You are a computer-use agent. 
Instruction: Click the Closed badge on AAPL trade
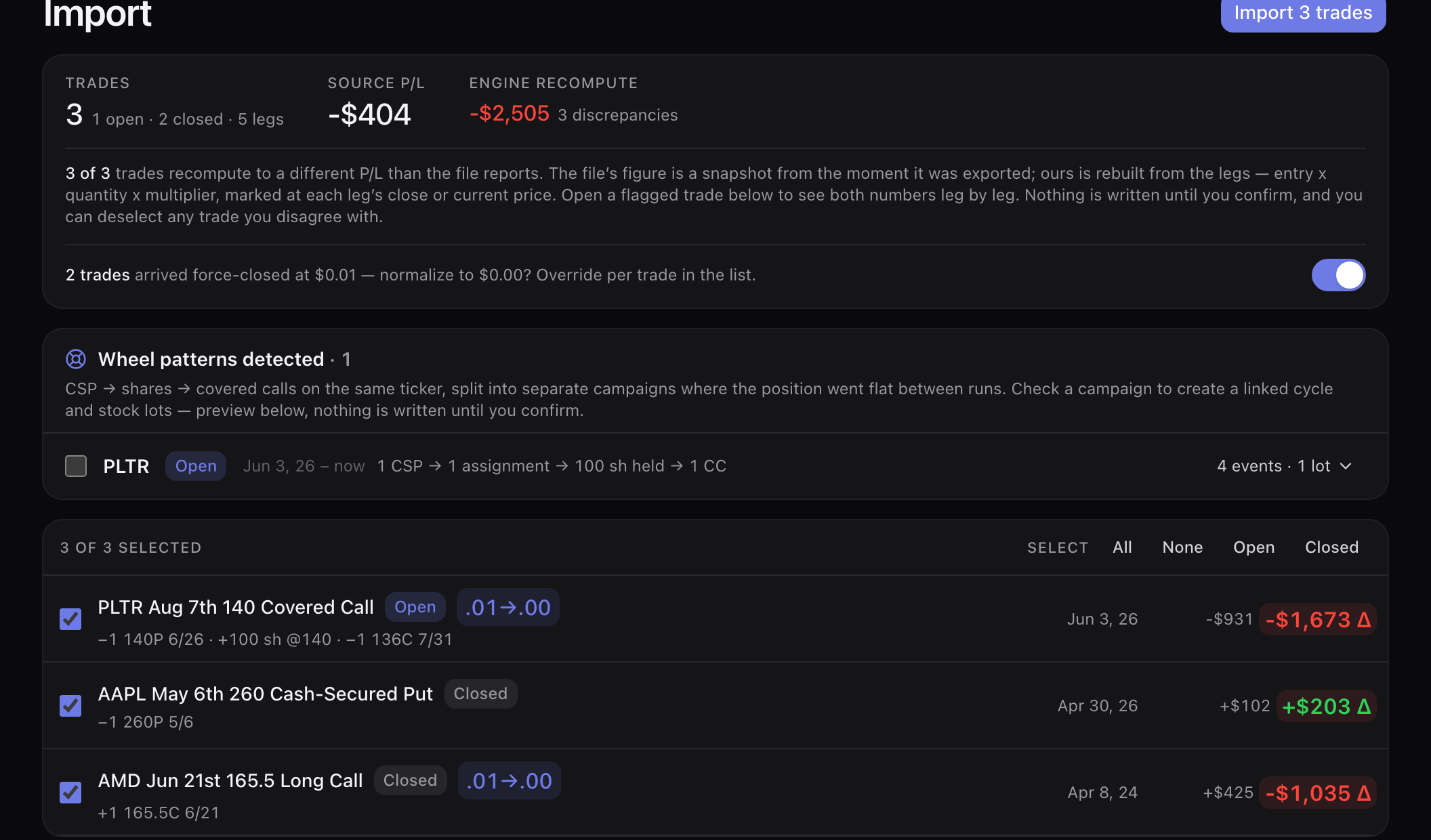coord(480,694)
